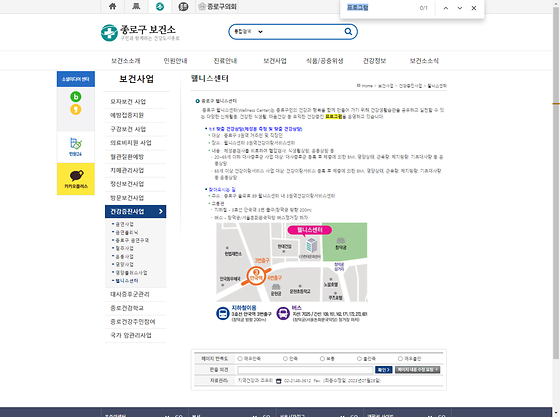Screen dimensions: 560x417
Task: Click the gray page content edit request button
Action: [418, 370]
